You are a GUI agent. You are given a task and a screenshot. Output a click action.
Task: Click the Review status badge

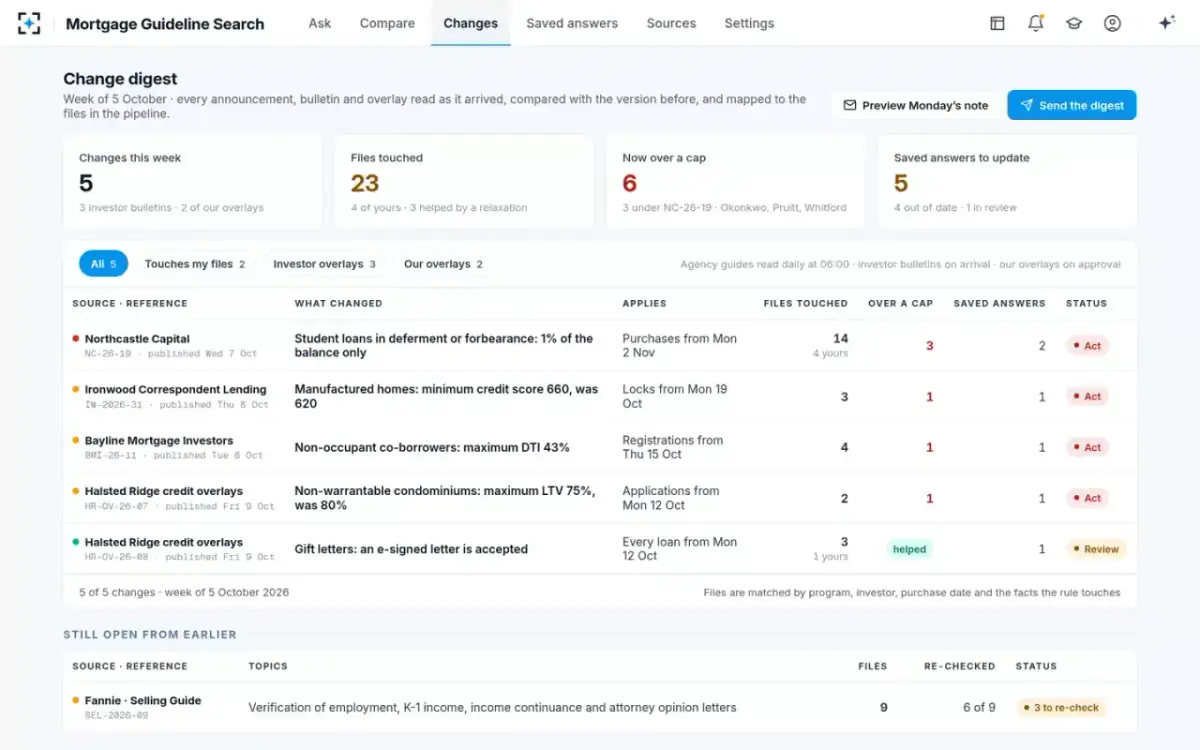[1096, 549]
